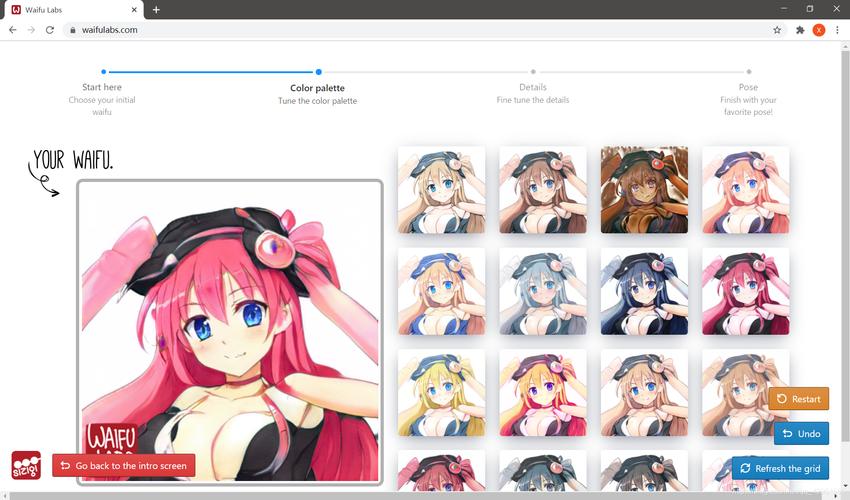Select the Waifu Labs browser tab
Image resolution: width=850 pixels, height=500 pixels.
(x=74, y=10)
